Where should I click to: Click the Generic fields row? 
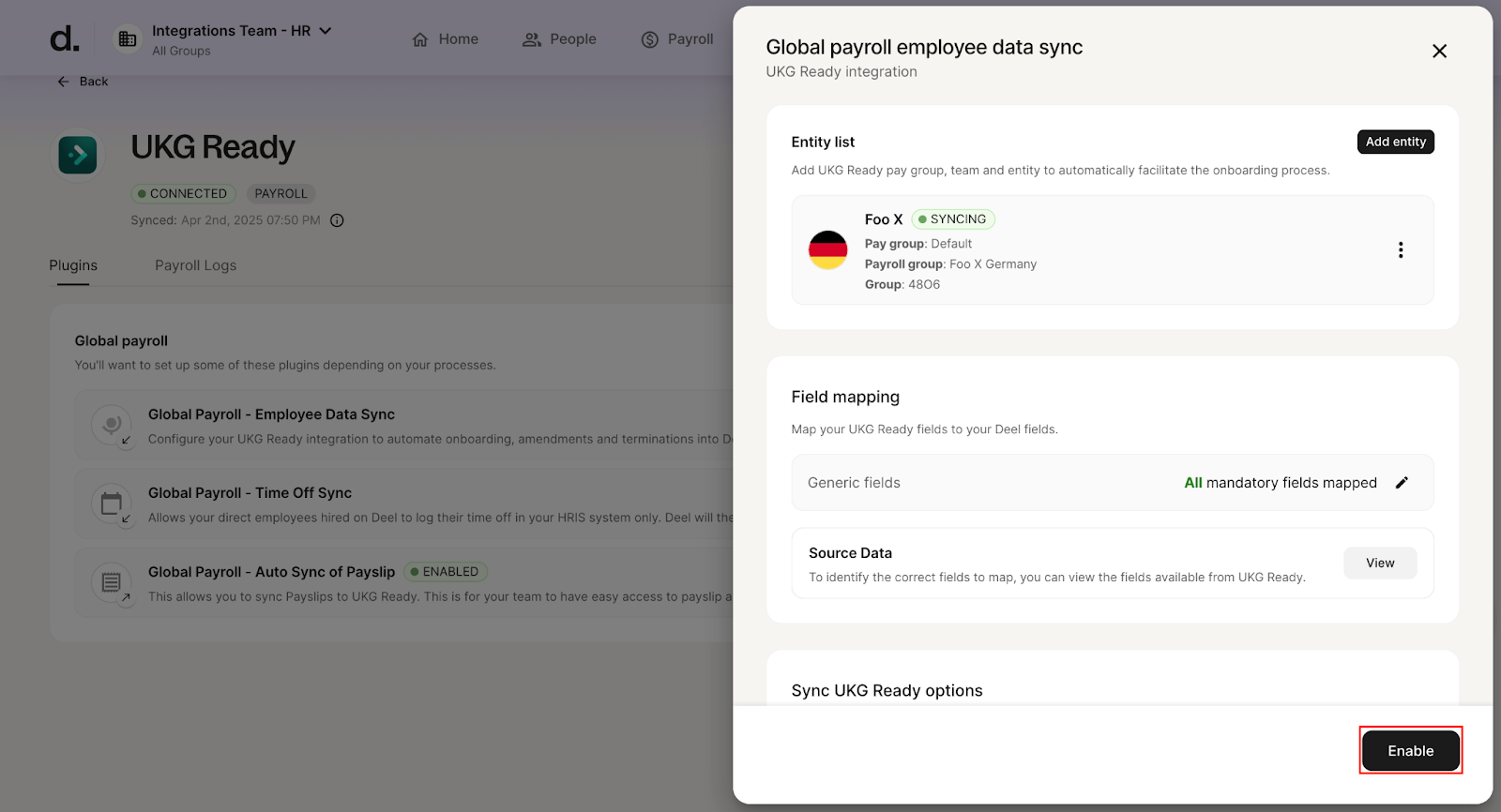[x=1113, y=483]
